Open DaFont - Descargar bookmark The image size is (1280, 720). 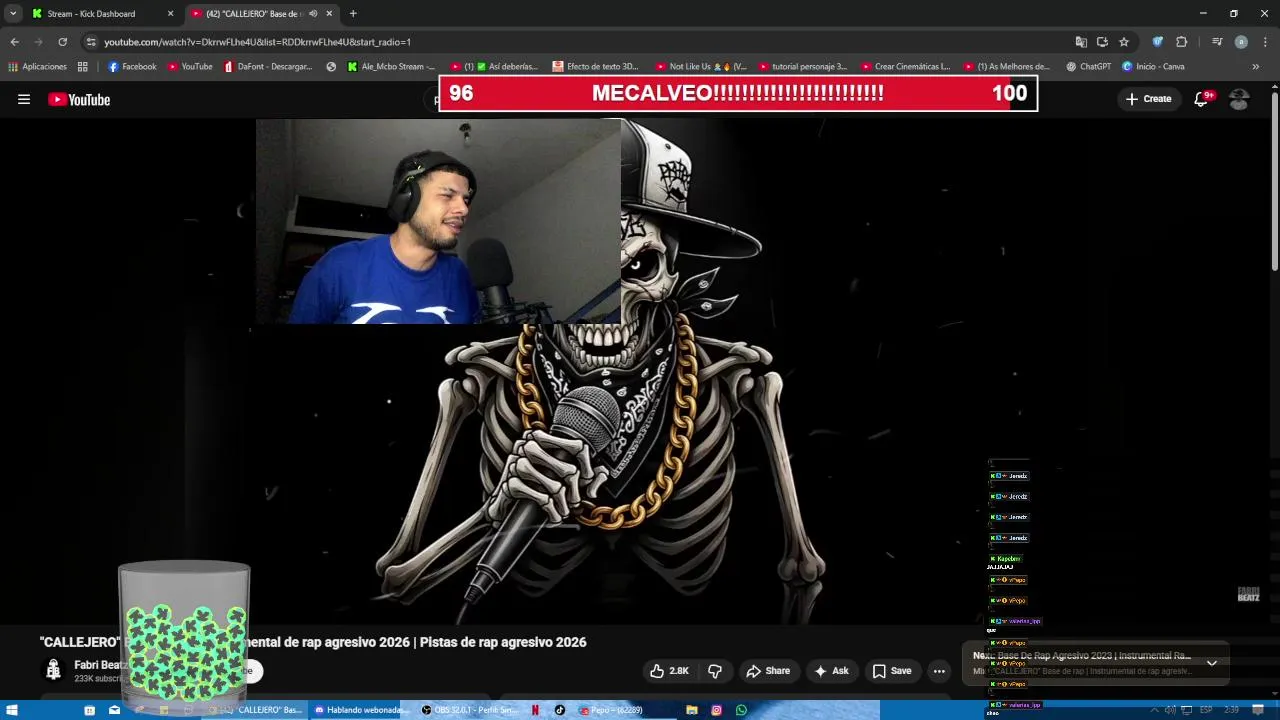tap(268, 67)
